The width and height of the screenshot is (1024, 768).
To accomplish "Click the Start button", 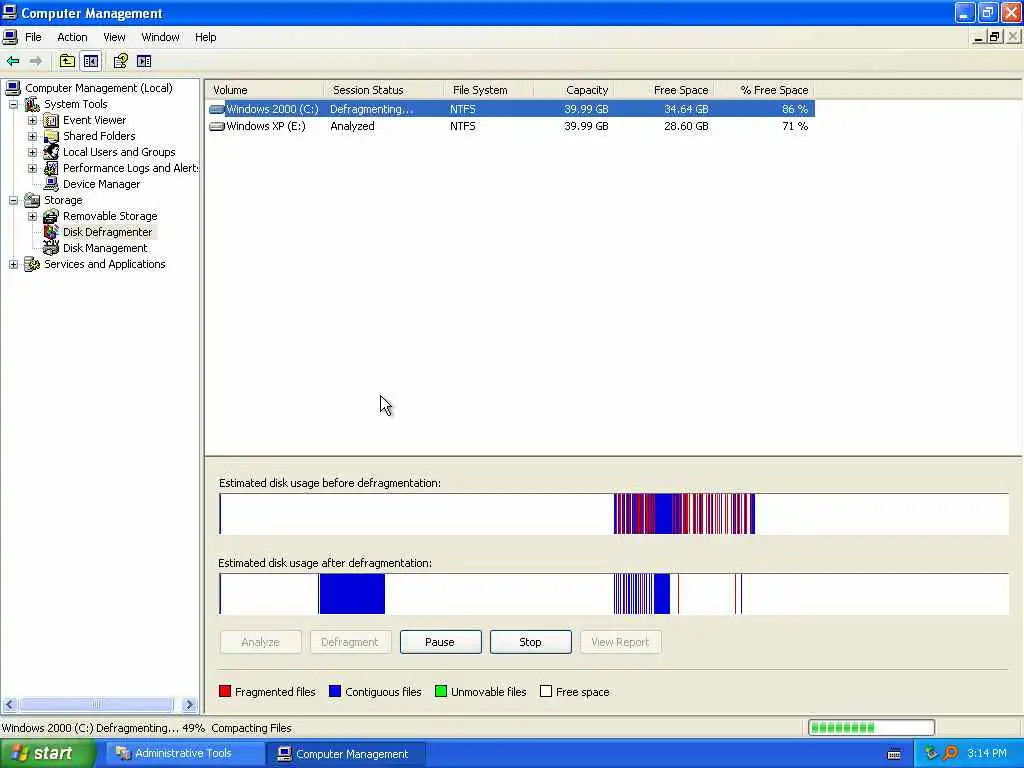I will click(x=46, y=754).
